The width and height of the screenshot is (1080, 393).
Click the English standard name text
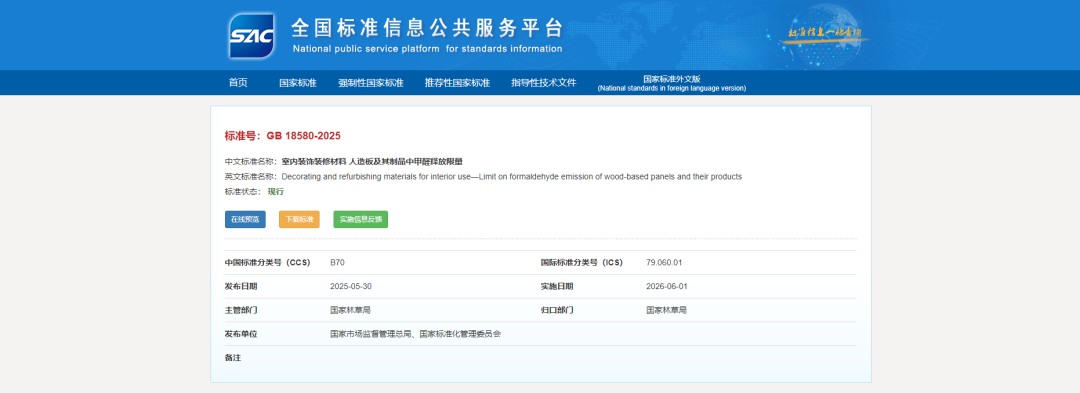tap(512, 177)
